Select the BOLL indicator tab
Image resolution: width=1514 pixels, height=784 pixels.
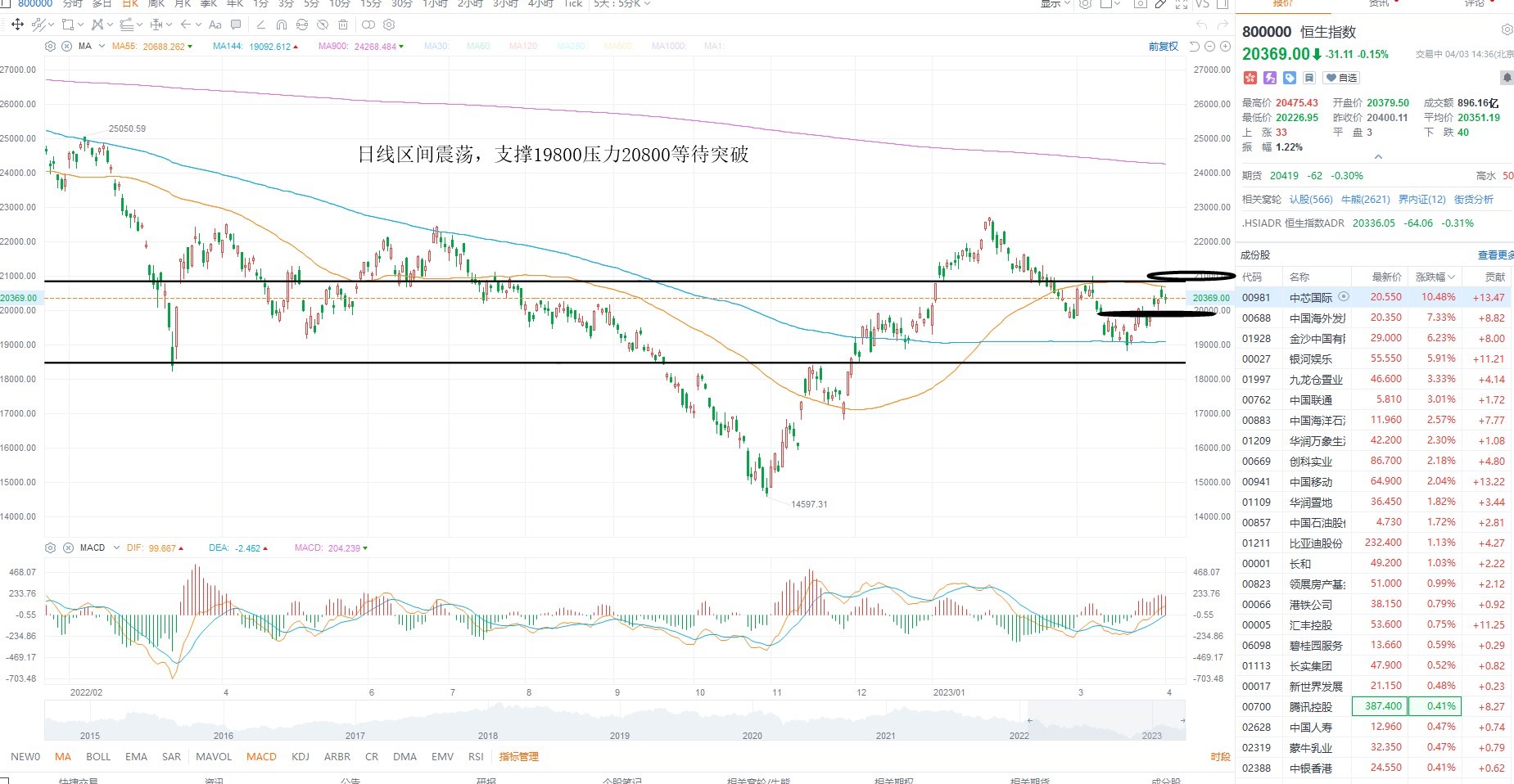(98, 757)
